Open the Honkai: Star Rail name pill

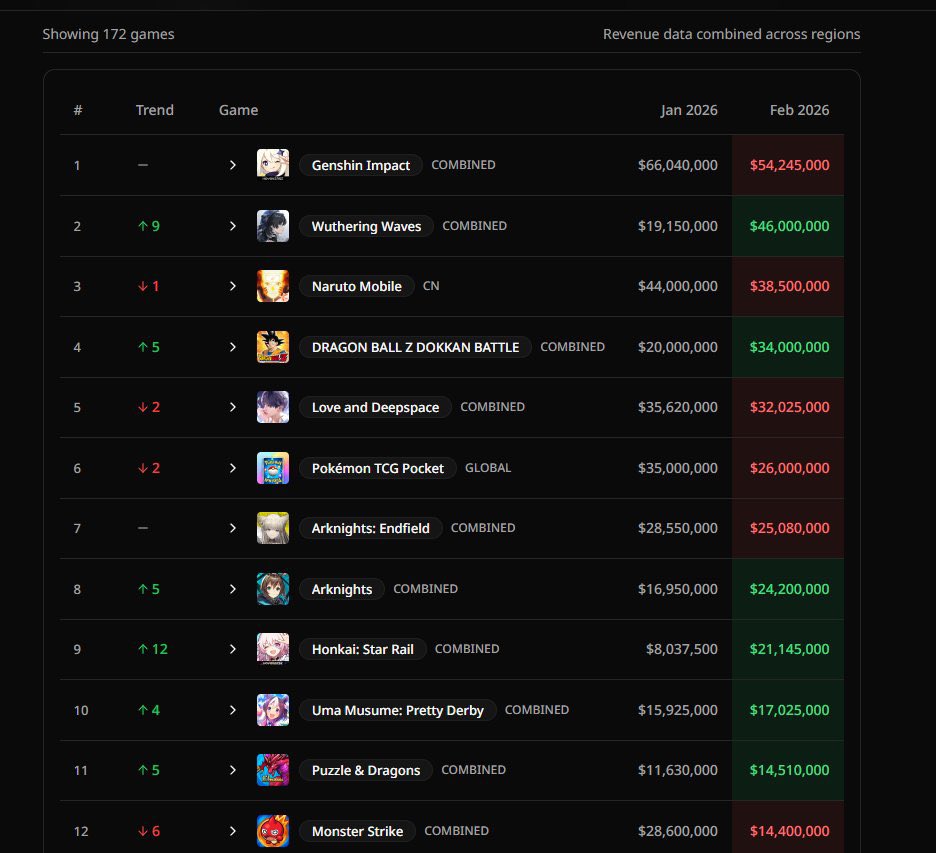(362, 649)
